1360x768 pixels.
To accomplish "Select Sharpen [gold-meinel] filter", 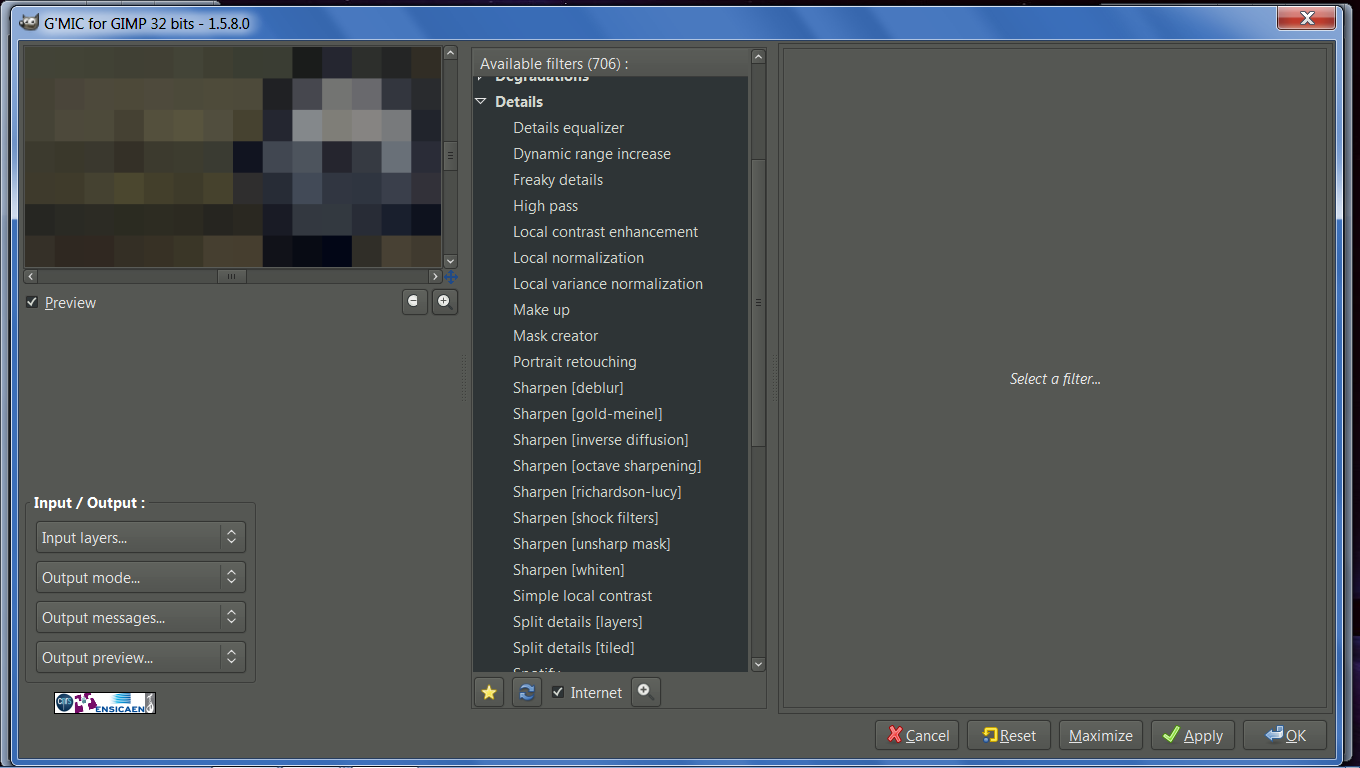I will pyautogui.click(x=587, y=414).
